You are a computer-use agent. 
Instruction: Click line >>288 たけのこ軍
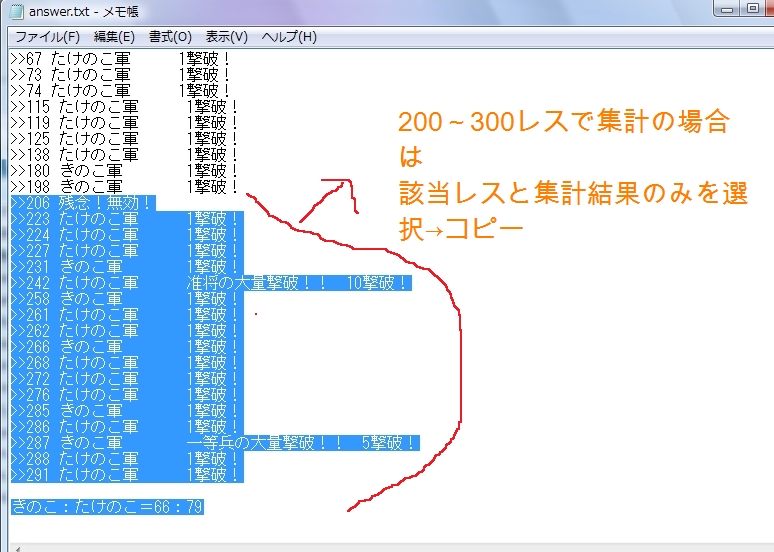[127, 459]
